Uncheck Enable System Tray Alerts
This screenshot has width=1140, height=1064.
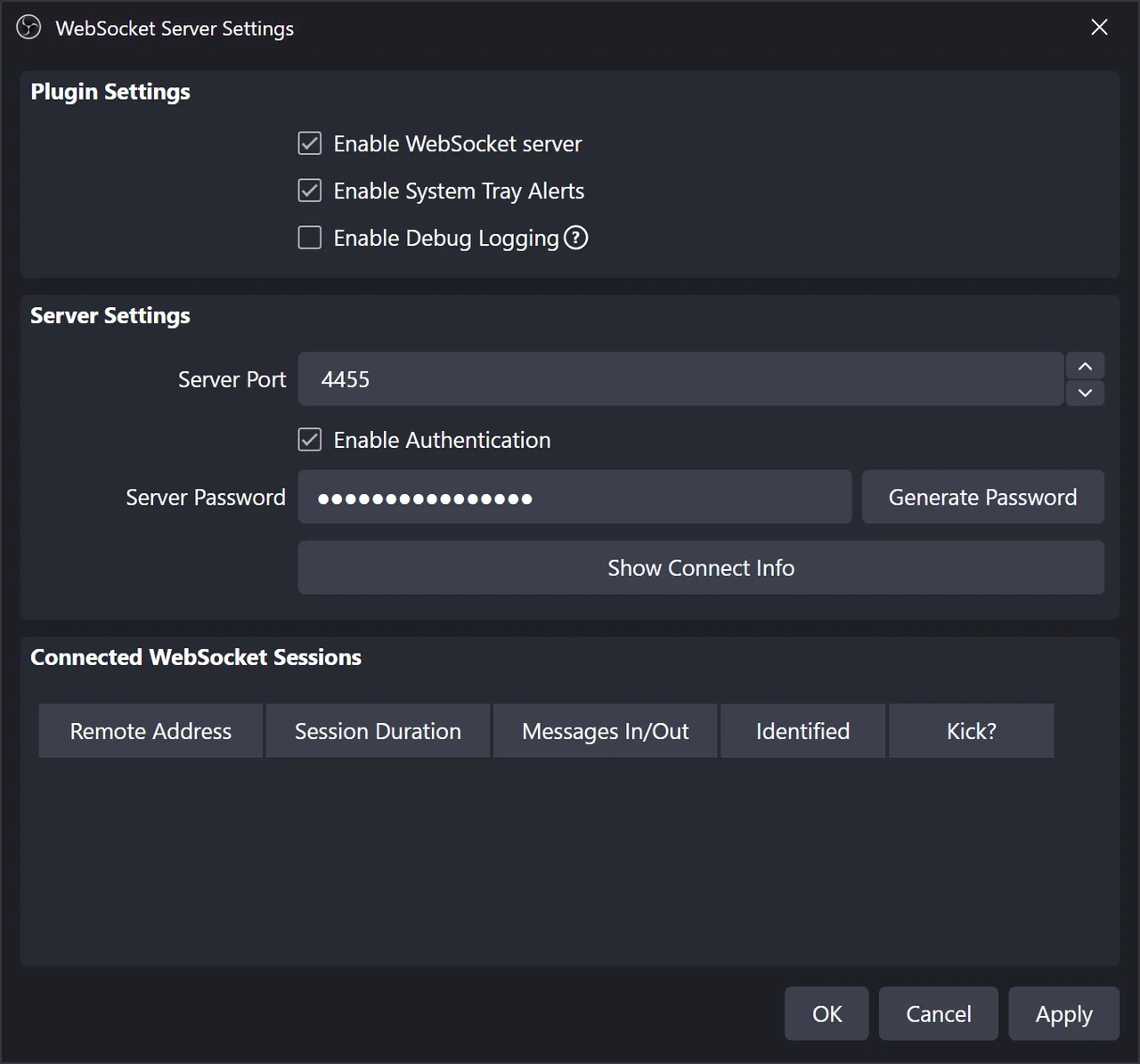pos(310,191)
